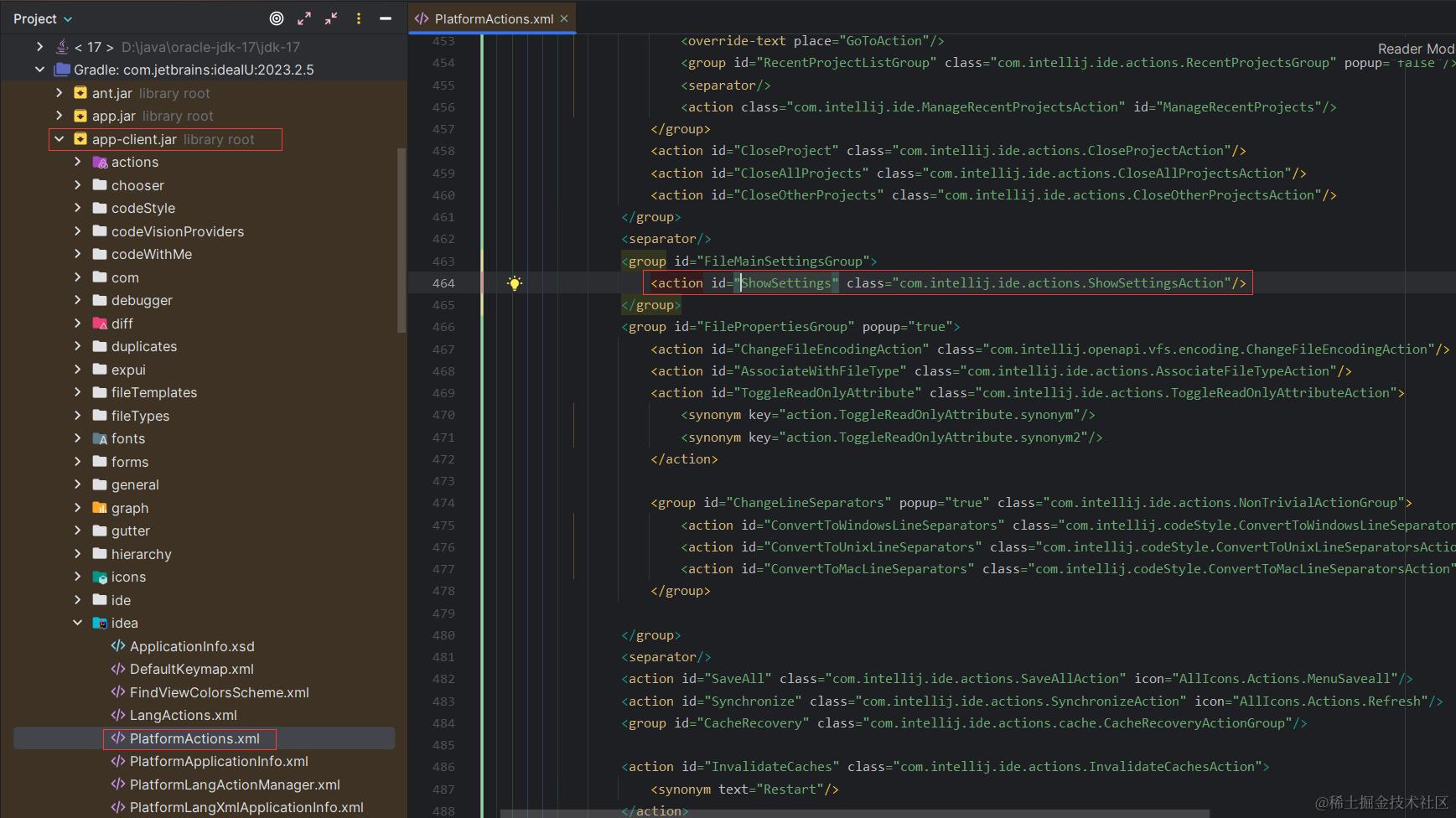Image resolution: width=1456 pixels, height=818 pixels.
Task: Expand the codeStyle folder chevron
Action: click(x=78, y=208)
